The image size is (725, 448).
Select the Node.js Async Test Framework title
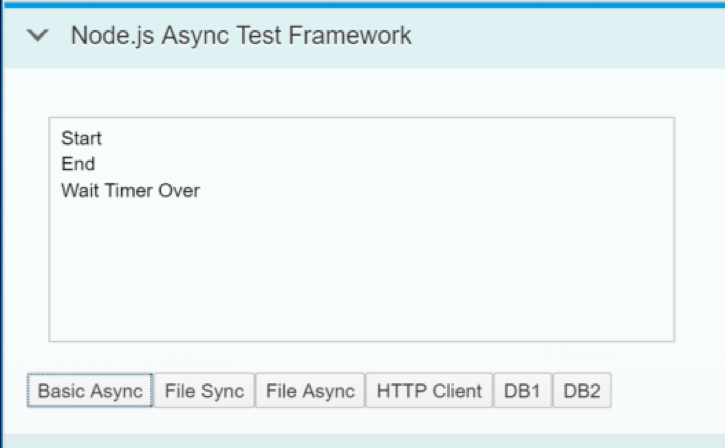[241, 36]
